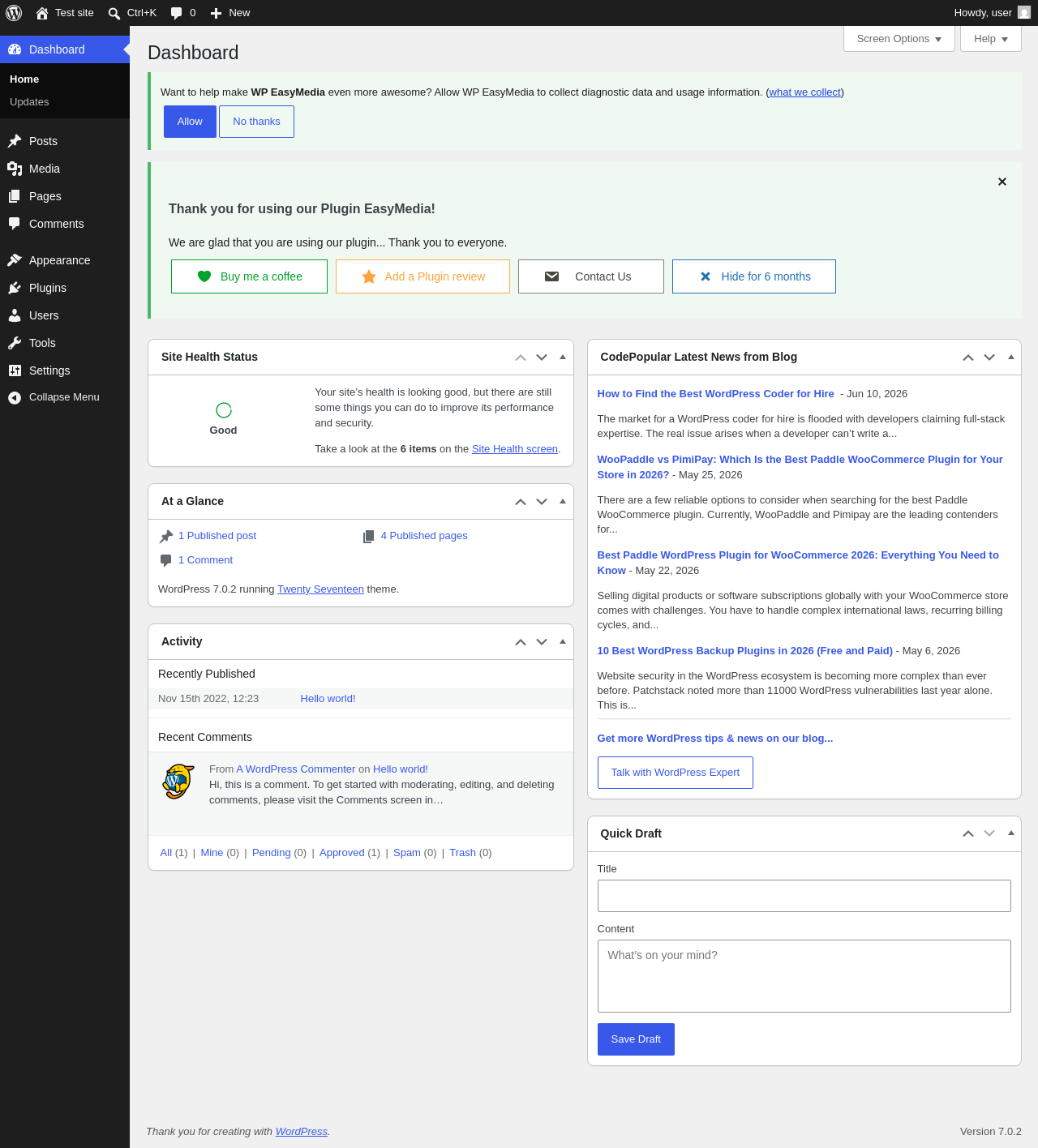Collapse the Quick Draft panel
Screen dimensions: 1038x1148
point(1011,833)
